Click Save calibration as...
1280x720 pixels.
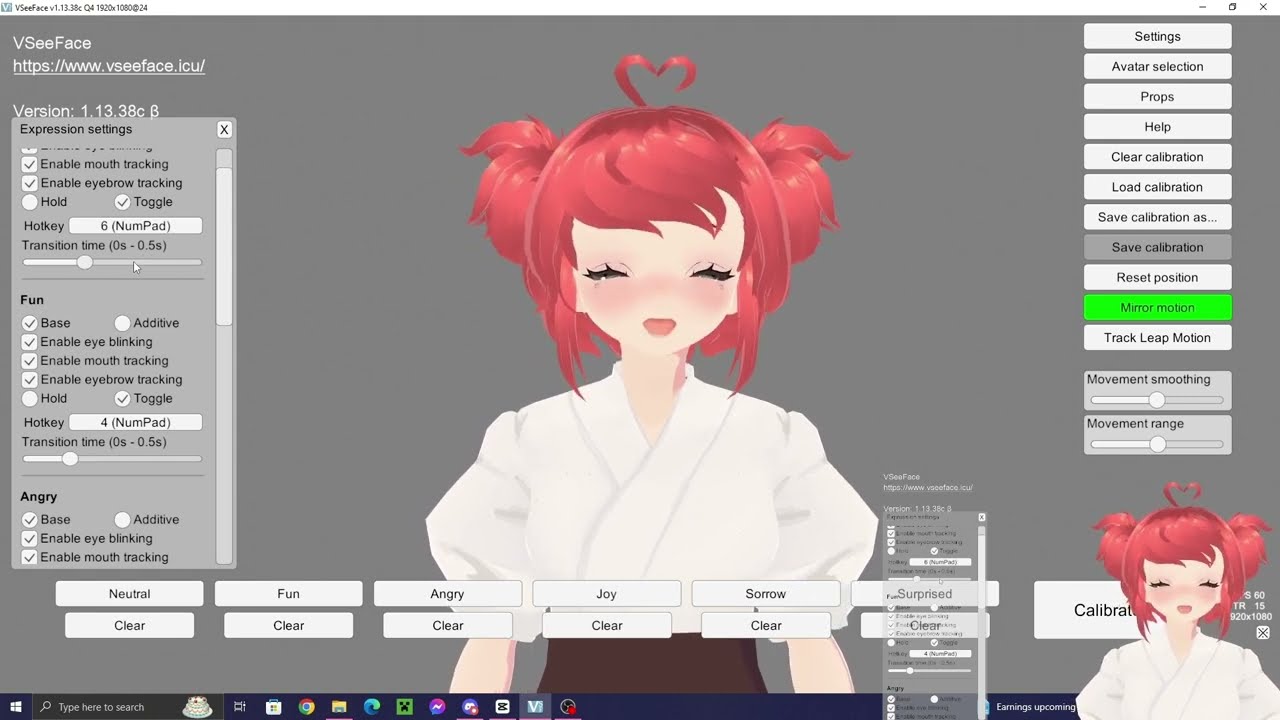1157,217
